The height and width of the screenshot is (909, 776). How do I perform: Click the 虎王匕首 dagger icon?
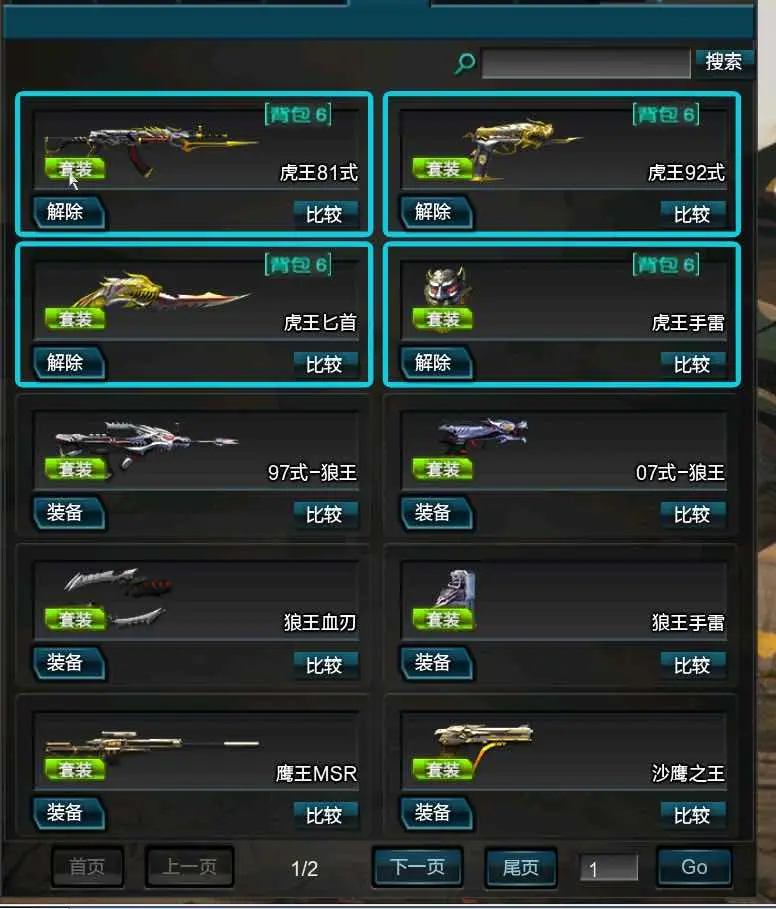(161, 293)
